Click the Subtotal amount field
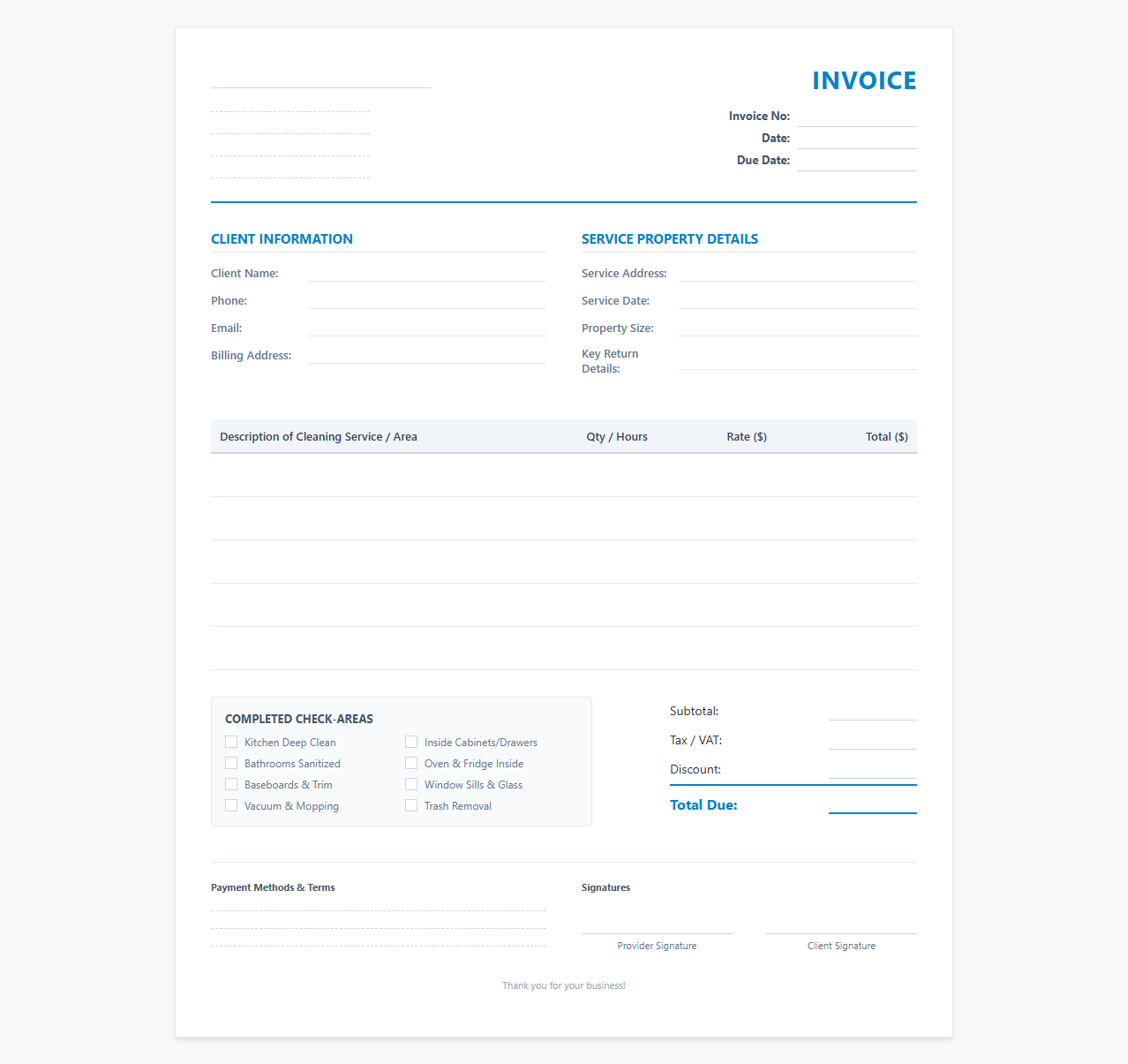 click(873, 711)
